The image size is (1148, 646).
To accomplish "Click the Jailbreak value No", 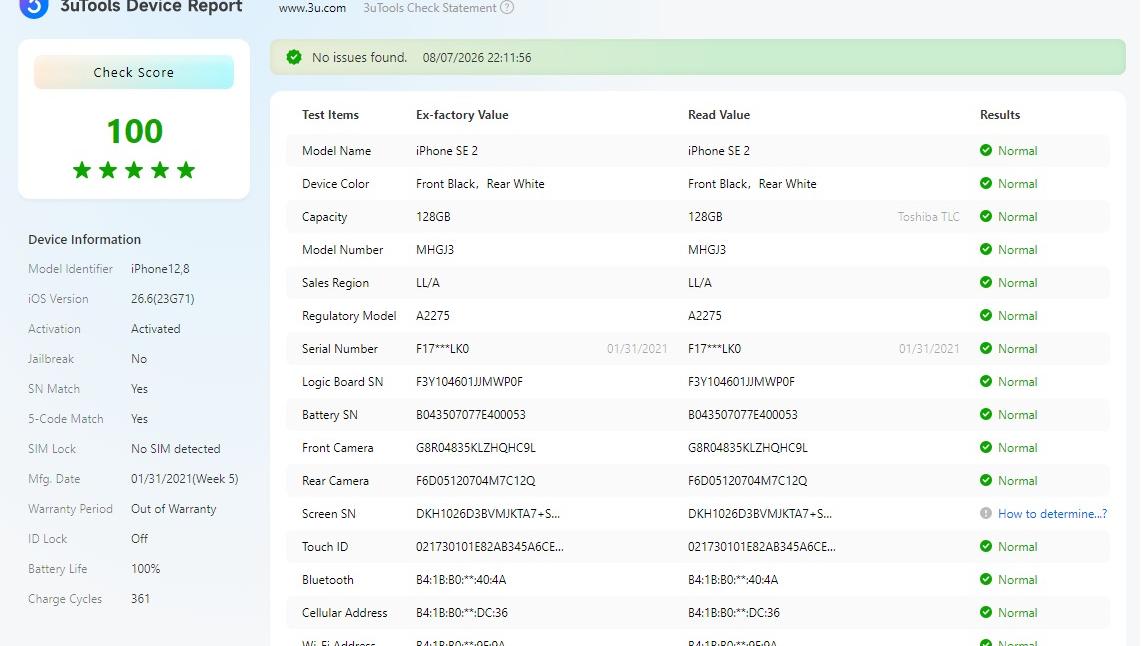I will [139, 359].
